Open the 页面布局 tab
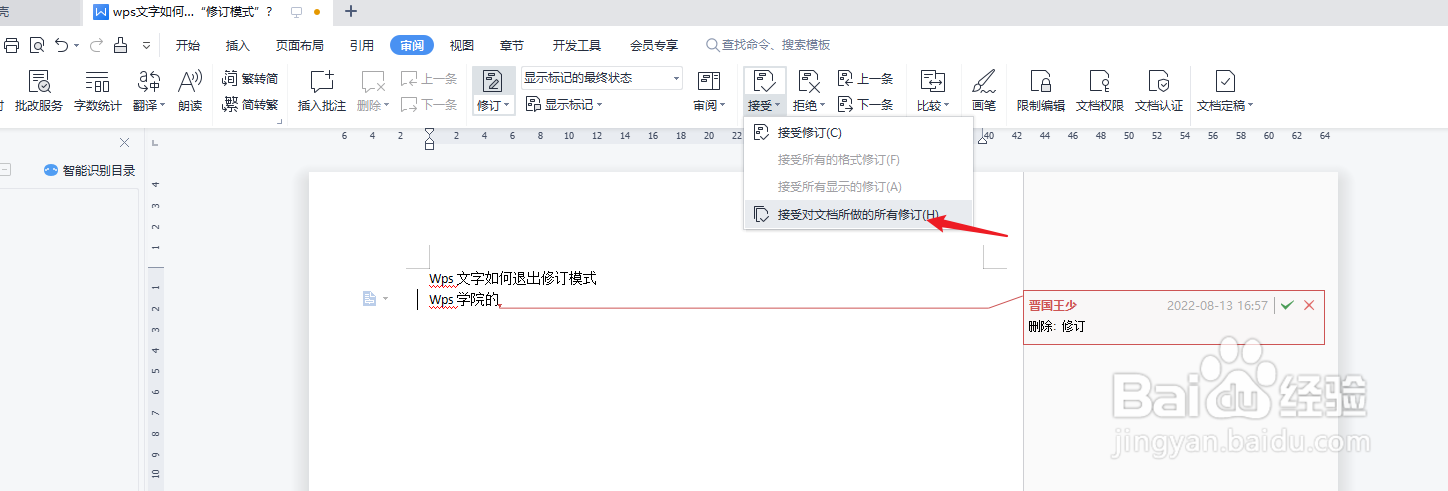The width and height of the screenshot is (1448, 491). [x=300, y=45]
